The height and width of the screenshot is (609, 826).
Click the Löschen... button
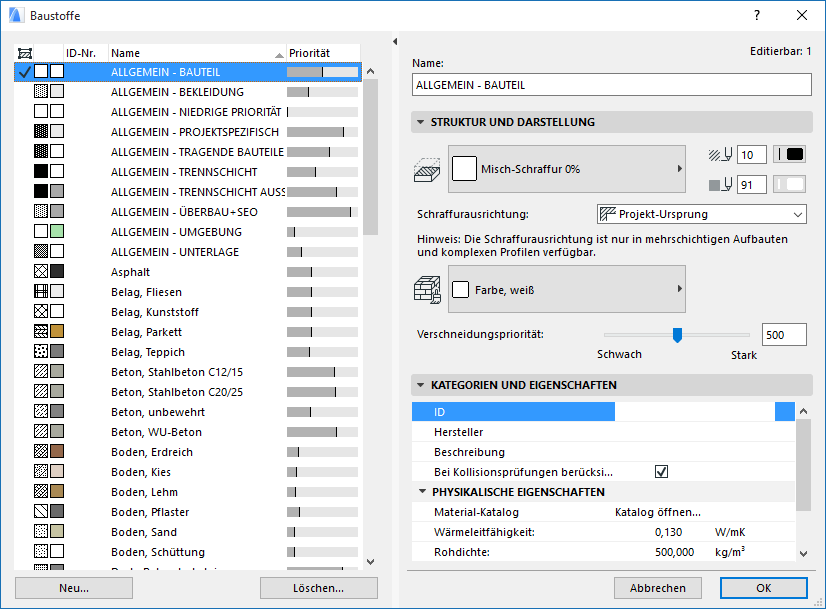[319, 588]
